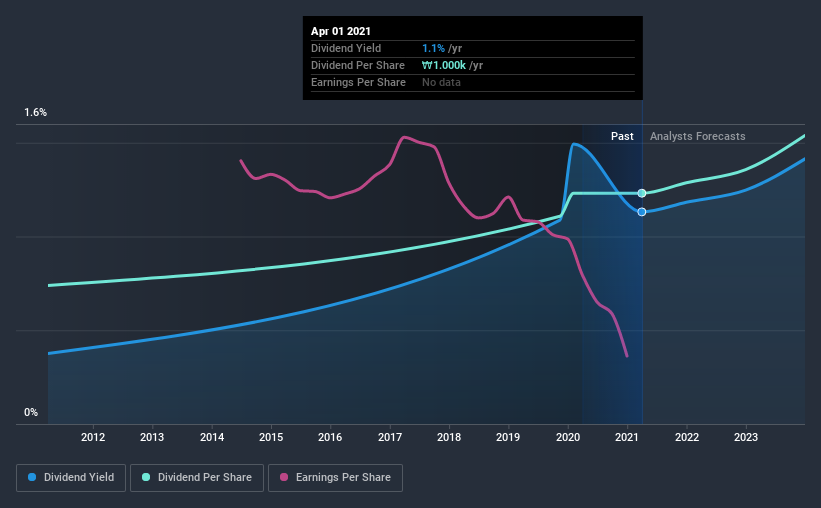821x508 pixels.
Task: Click the ₩1.000k dividend per share value
Action: 443,65
